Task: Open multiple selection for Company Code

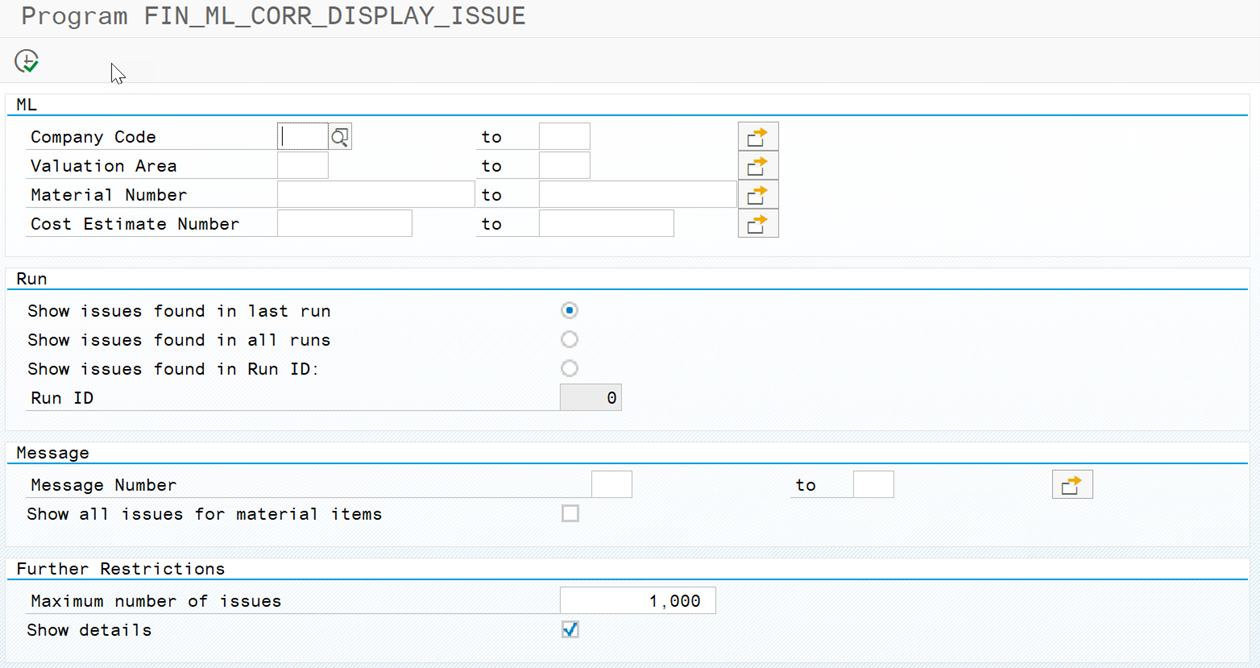Action: point(757,137)
